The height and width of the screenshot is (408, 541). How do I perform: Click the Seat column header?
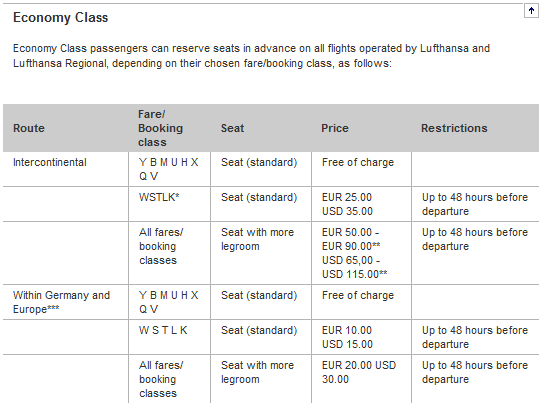coord(233,128)
